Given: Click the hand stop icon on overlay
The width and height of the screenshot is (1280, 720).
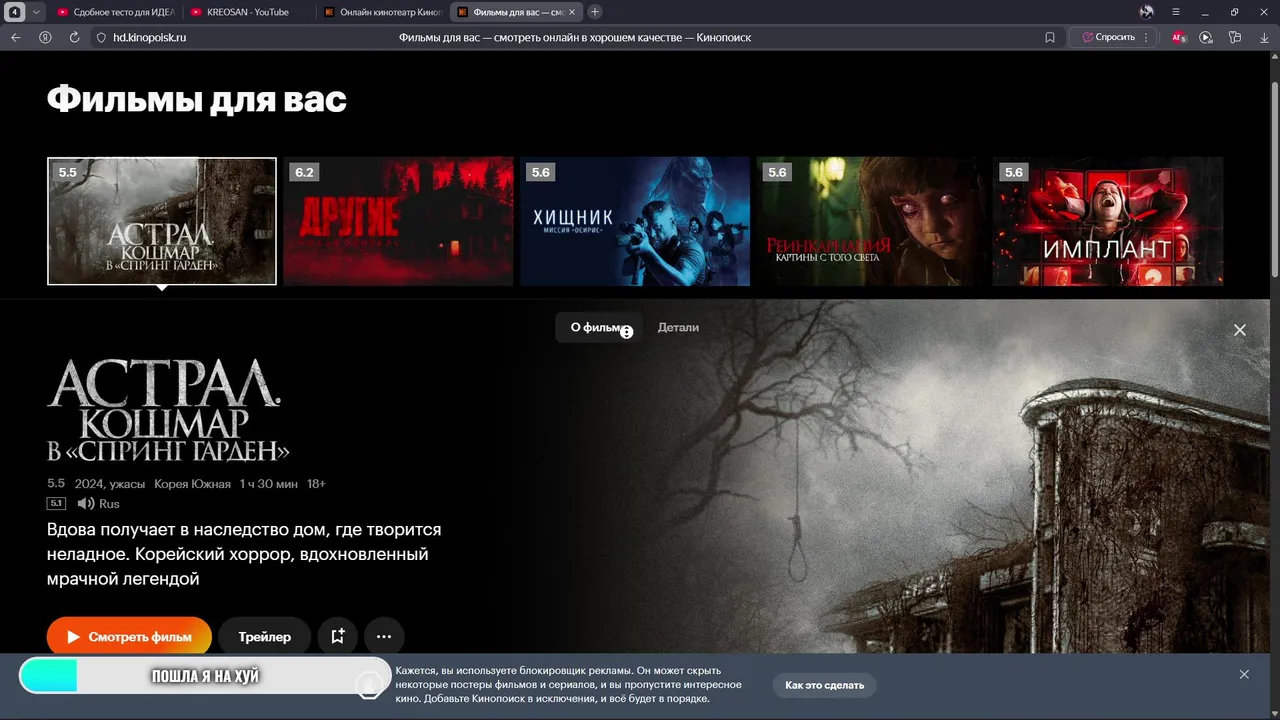Looking at the screenshot, I should pos(369,684).
